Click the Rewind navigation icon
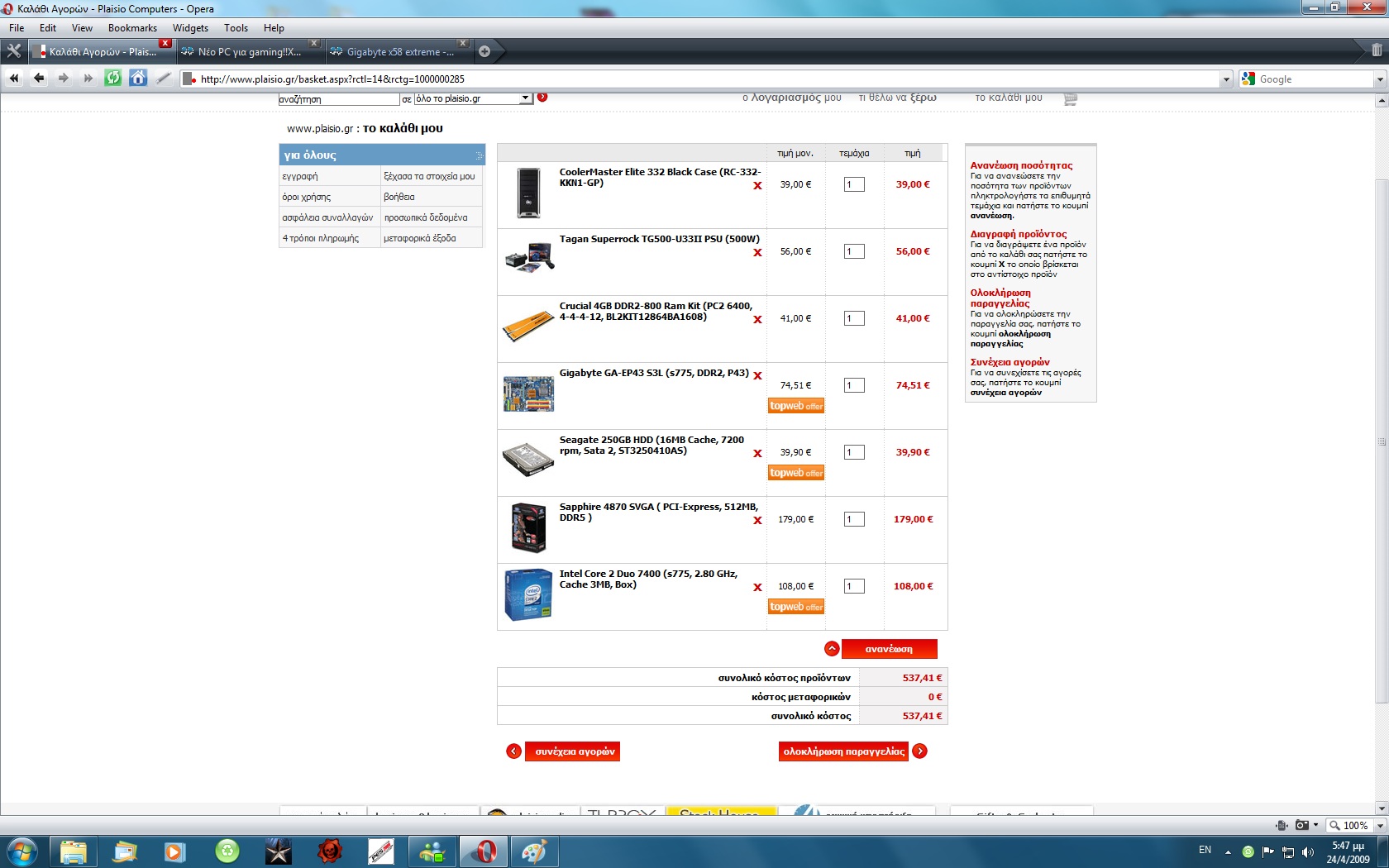This screenshot has width=1389, height=868. pyautogui.click(x=14, y=79)
